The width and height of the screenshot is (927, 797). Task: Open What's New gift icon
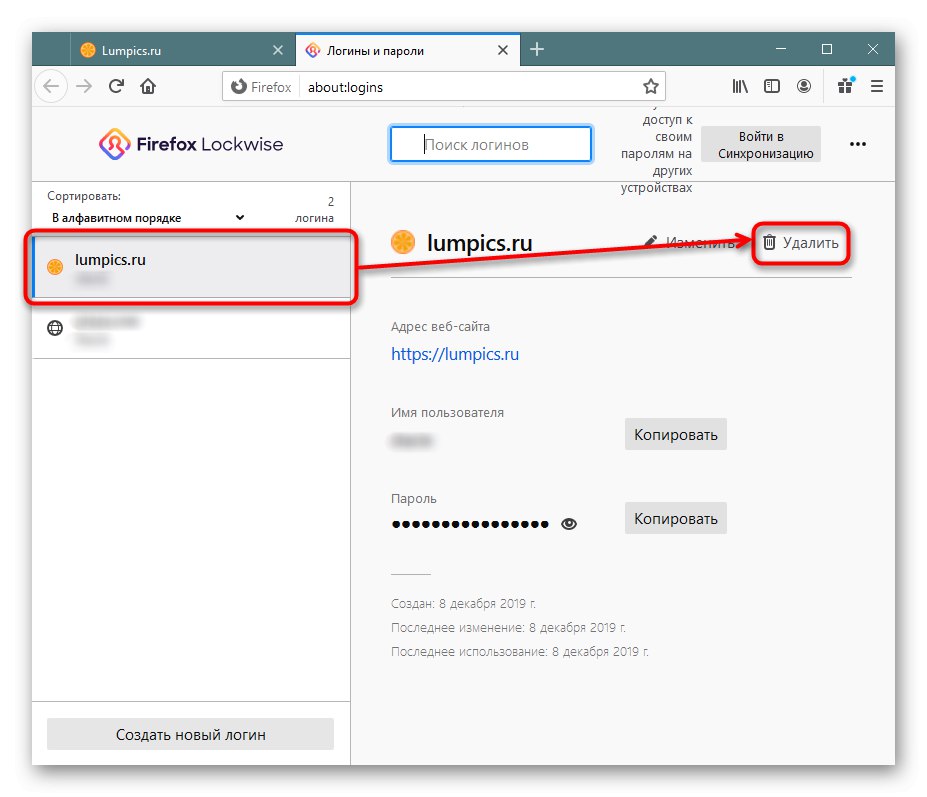[x=845, y=86]
